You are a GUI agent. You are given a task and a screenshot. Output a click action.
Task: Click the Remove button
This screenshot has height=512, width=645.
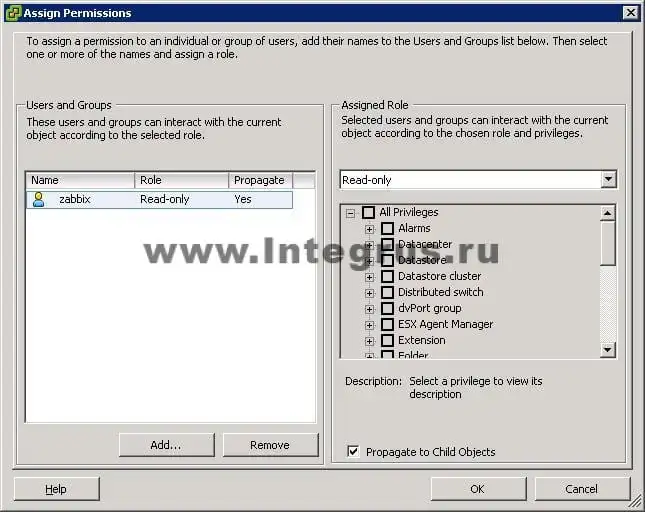270,445
